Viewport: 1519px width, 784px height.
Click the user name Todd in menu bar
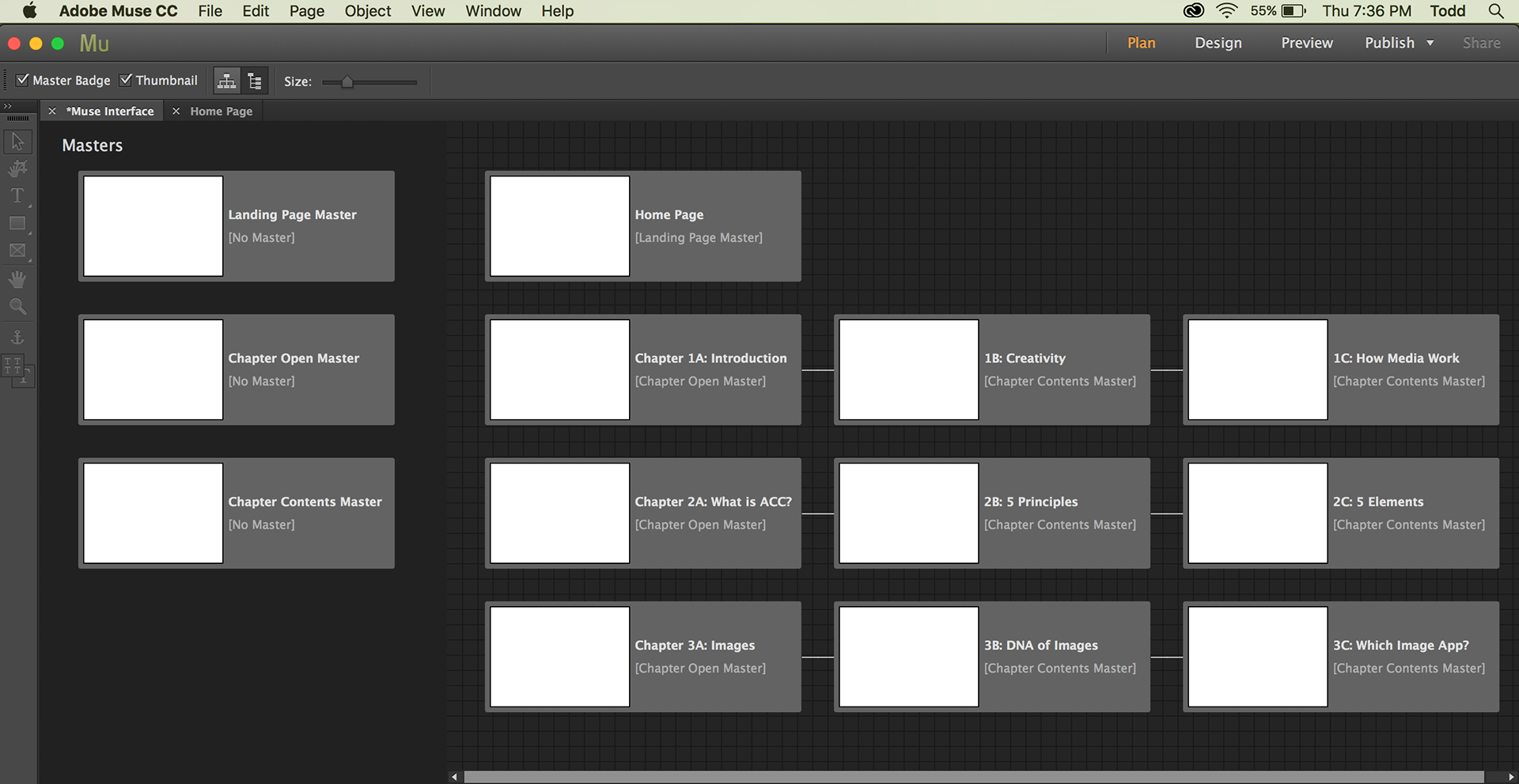(x=1448, y=11)
